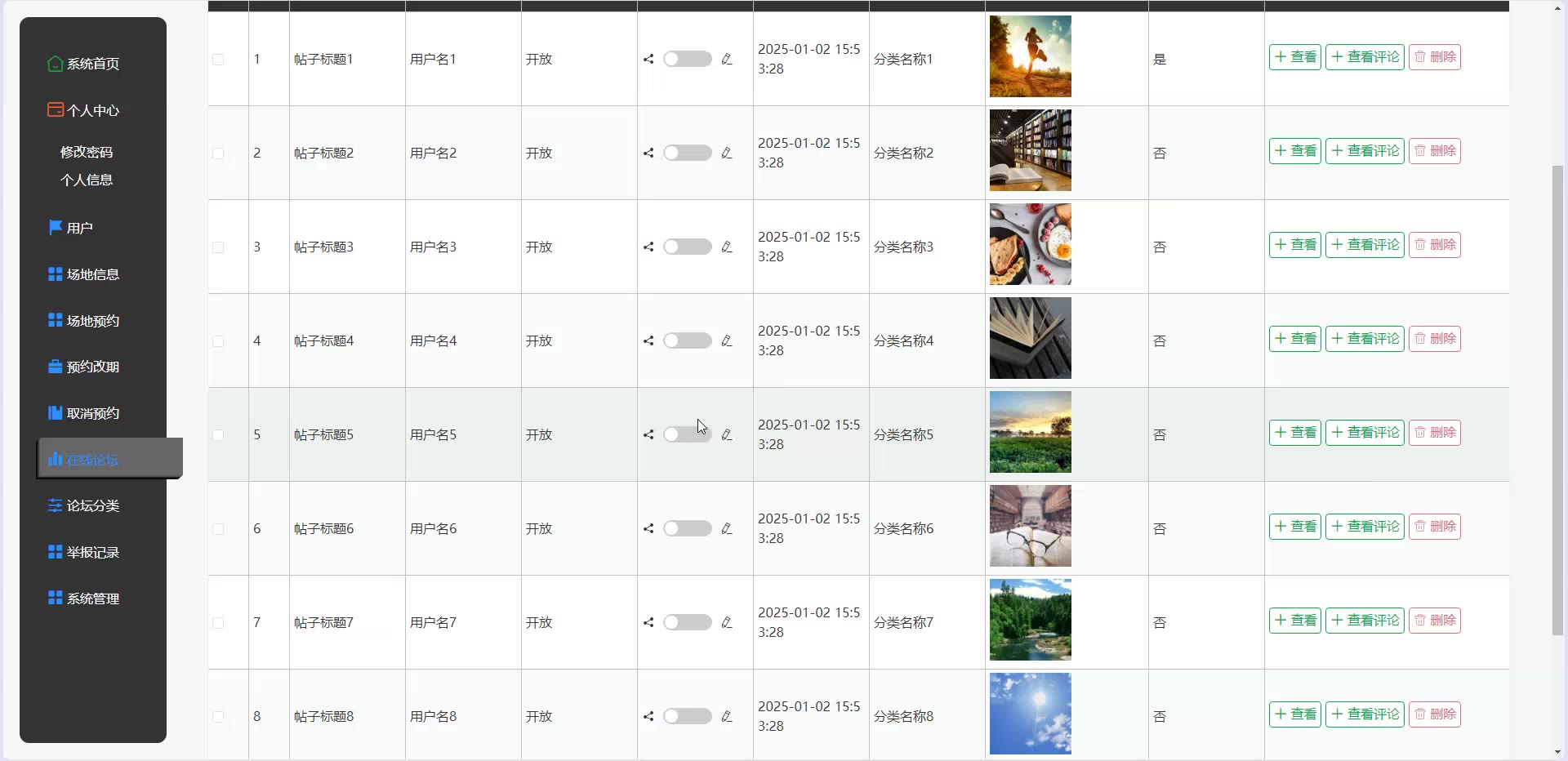Click 删除 button for 帖子标题3
The width and height of the screenshot is (1568, 761).
(x=1435, y=245)
